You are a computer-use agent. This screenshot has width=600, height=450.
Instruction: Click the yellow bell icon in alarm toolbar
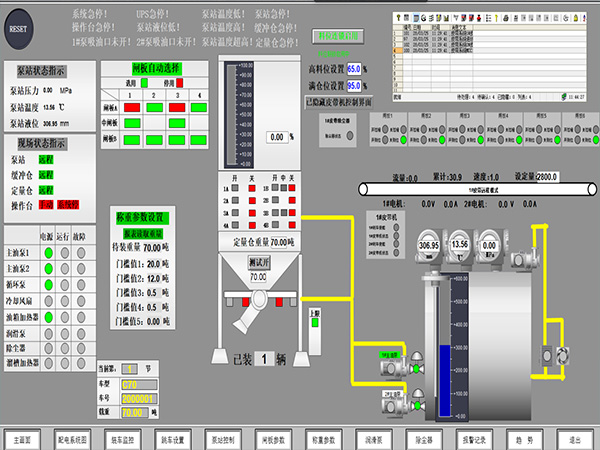pos(576,18)
